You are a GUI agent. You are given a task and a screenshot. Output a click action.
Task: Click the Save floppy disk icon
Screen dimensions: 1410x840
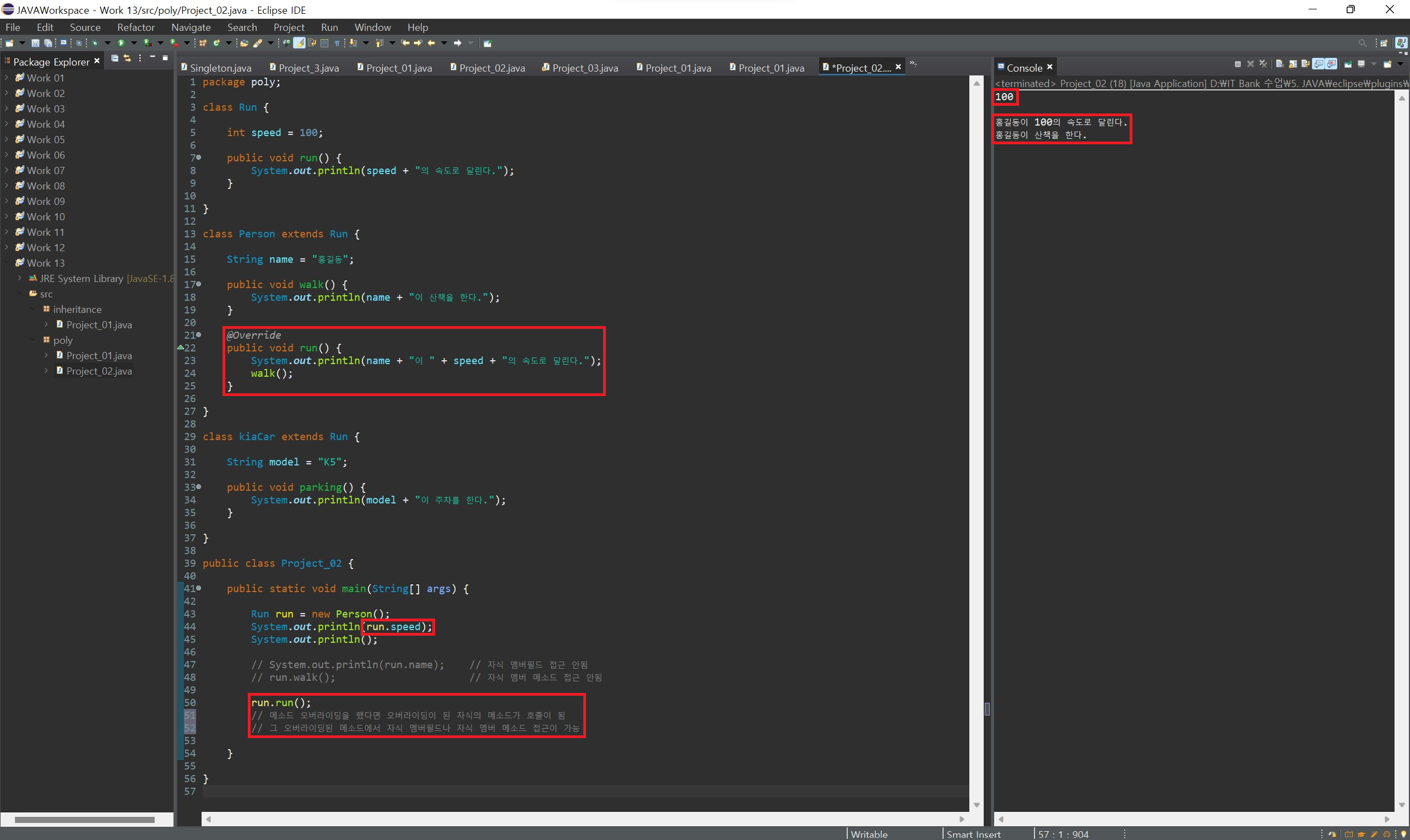click(35, 43)
